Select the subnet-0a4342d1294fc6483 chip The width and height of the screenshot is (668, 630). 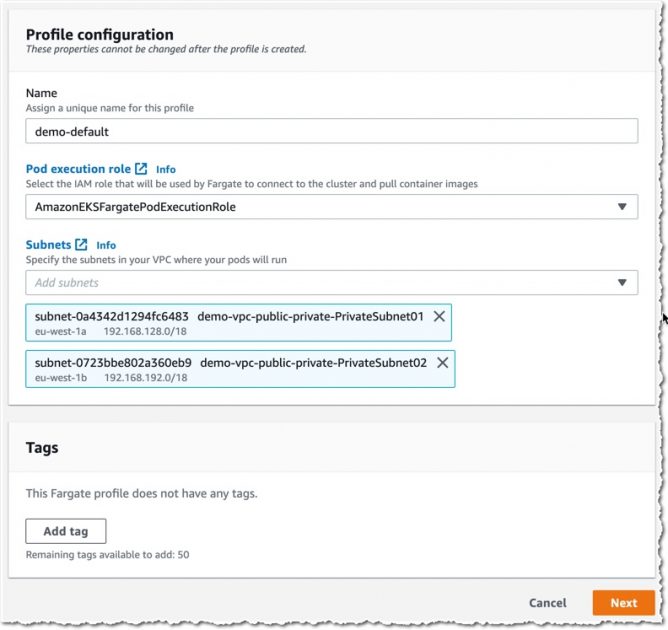[x=239, y=322]
